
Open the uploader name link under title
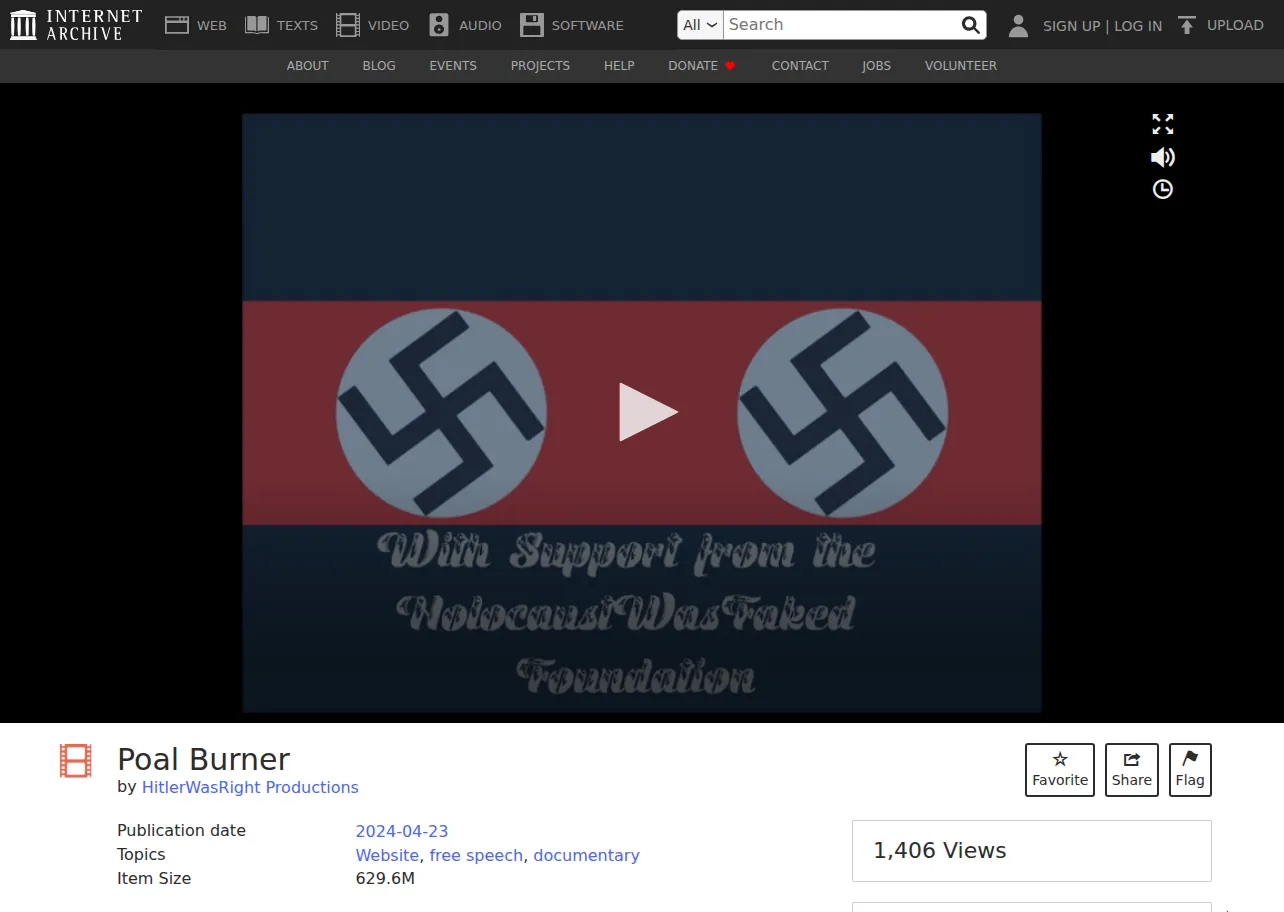point(250,787)
